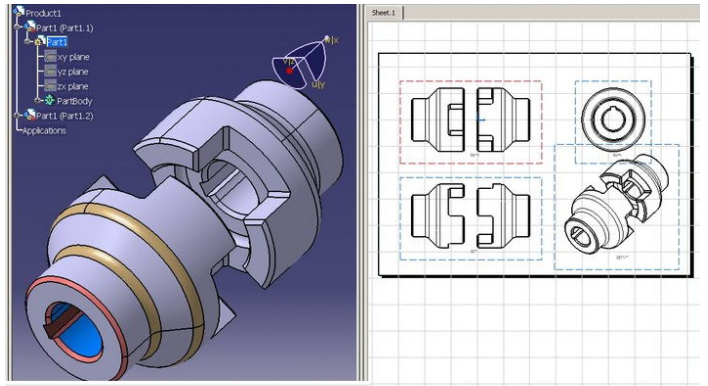The image size is (708, 386).
Task: Select the PartBody label
Action: click(x=75, y=101)
